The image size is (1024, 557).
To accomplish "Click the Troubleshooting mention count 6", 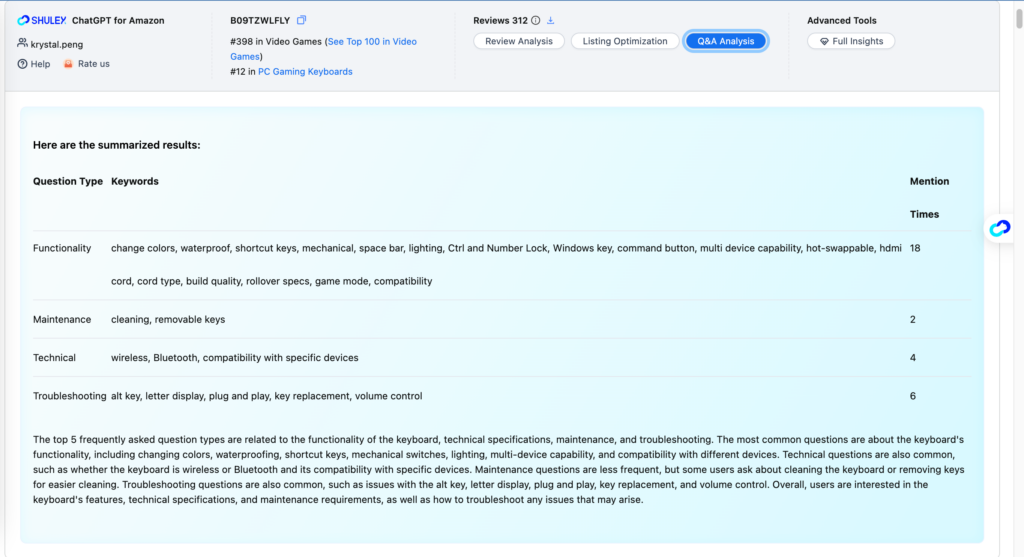I will point(913,396).
